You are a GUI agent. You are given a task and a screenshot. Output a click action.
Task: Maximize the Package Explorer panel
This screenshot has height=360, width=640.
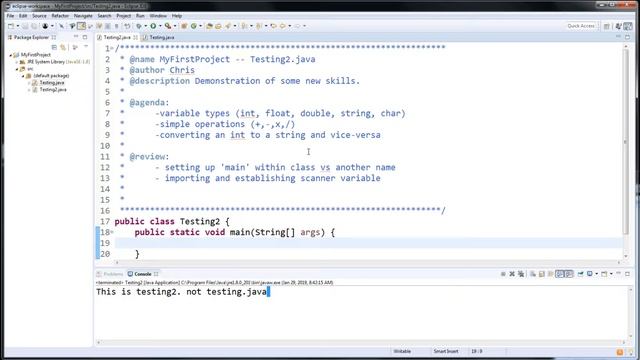tap(85, 37)
